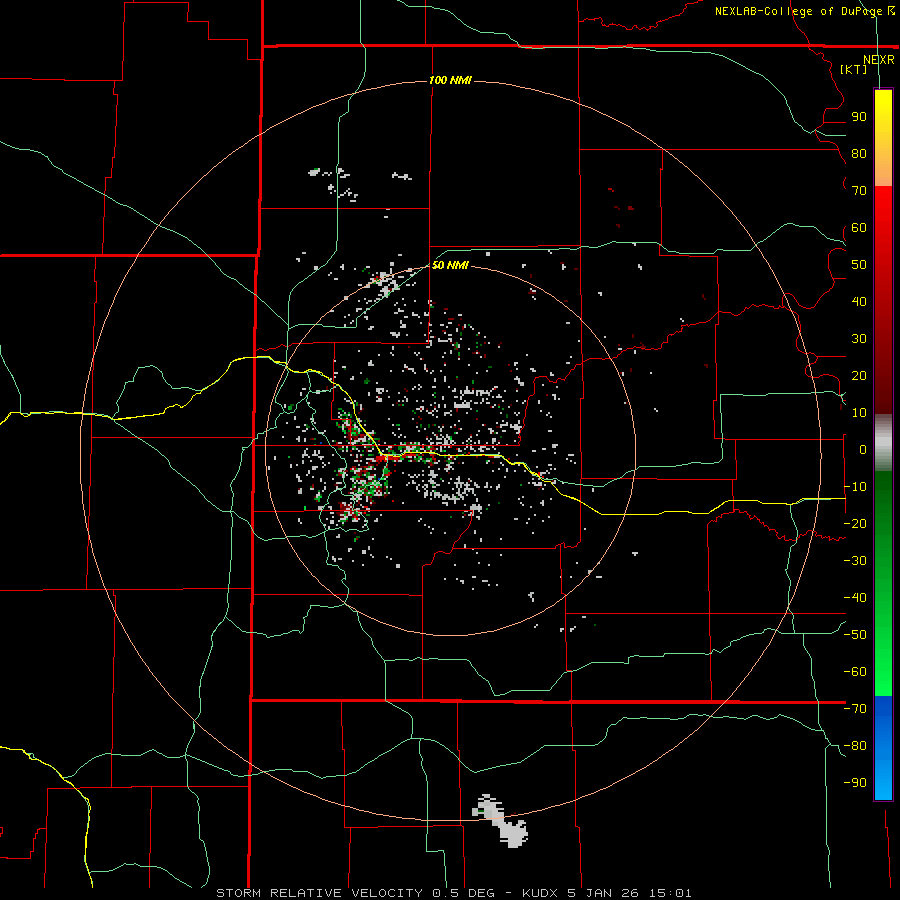Click the [KT] units label
The image size is (900, 900).
pos(854,69)
